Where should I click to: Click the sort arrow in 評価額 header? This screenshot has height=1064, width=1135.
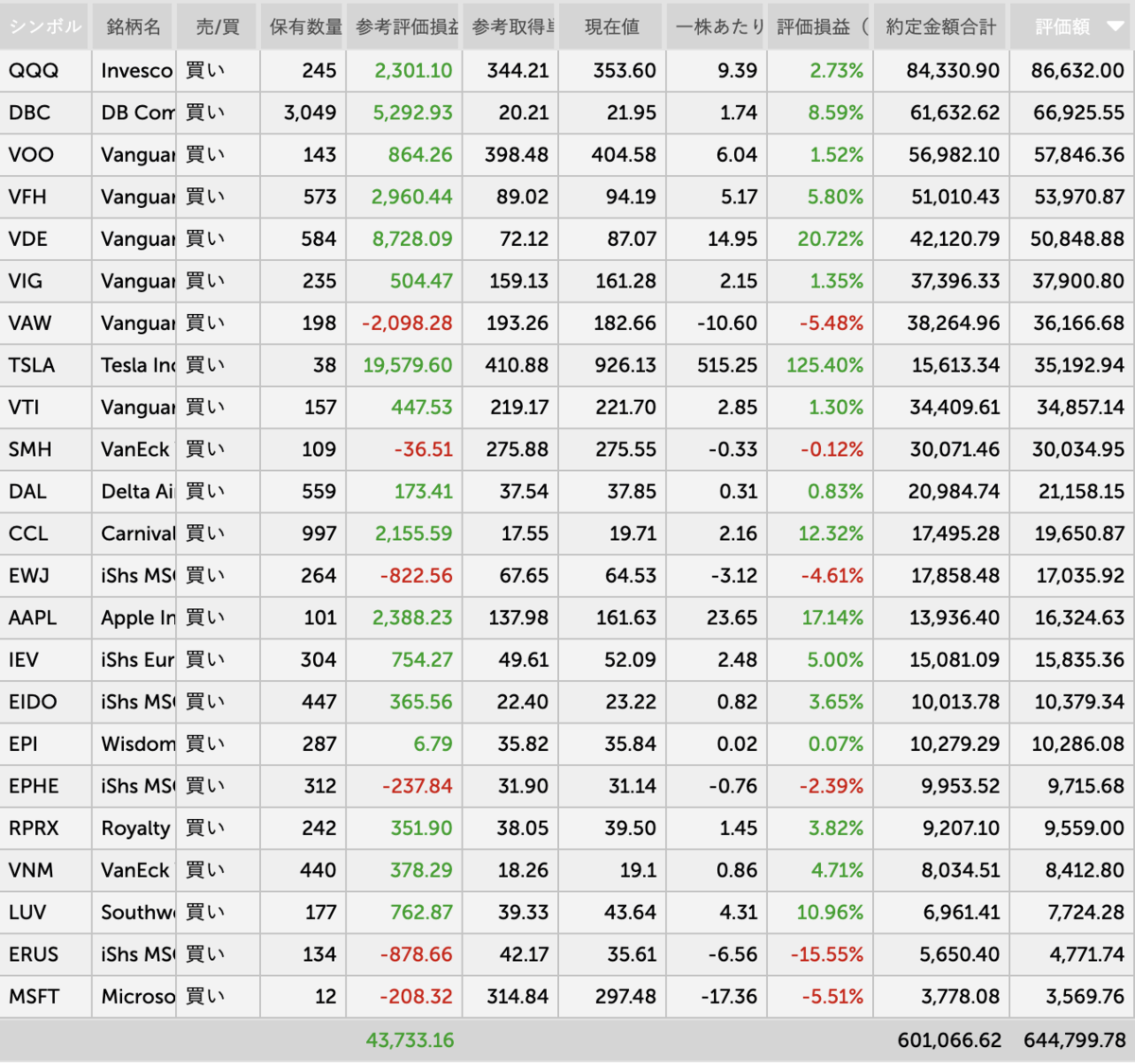1116,26
